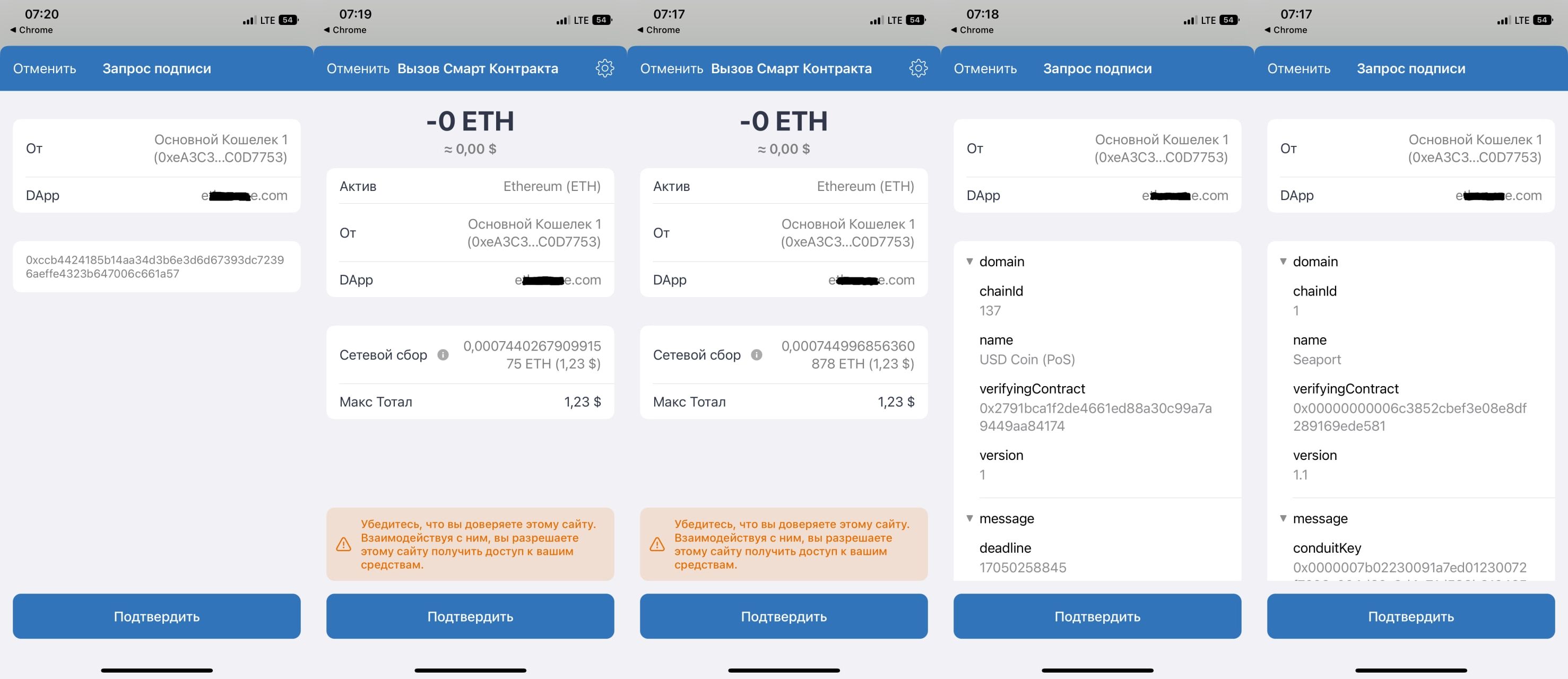Open settings gear on 07:17 smart contract screen
Screen dimensions: 1568x679
click(918, 68)
